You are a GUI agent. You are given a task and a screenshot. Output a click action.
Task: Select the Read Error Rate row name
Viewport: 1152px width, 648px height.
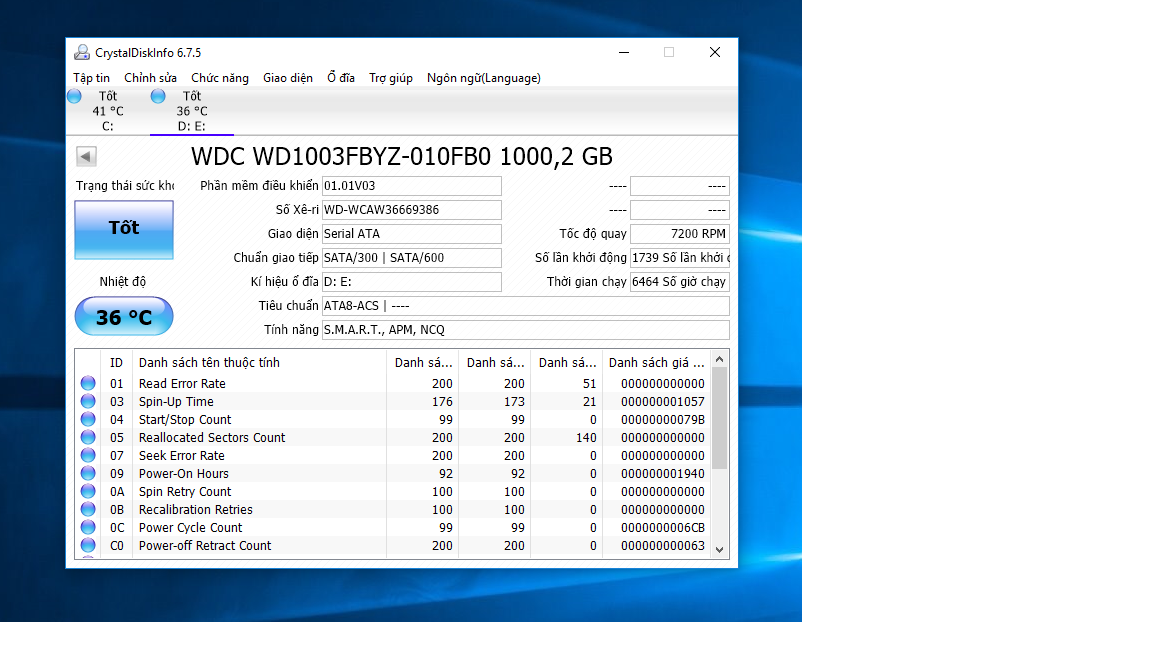click(x=182, y=384)
